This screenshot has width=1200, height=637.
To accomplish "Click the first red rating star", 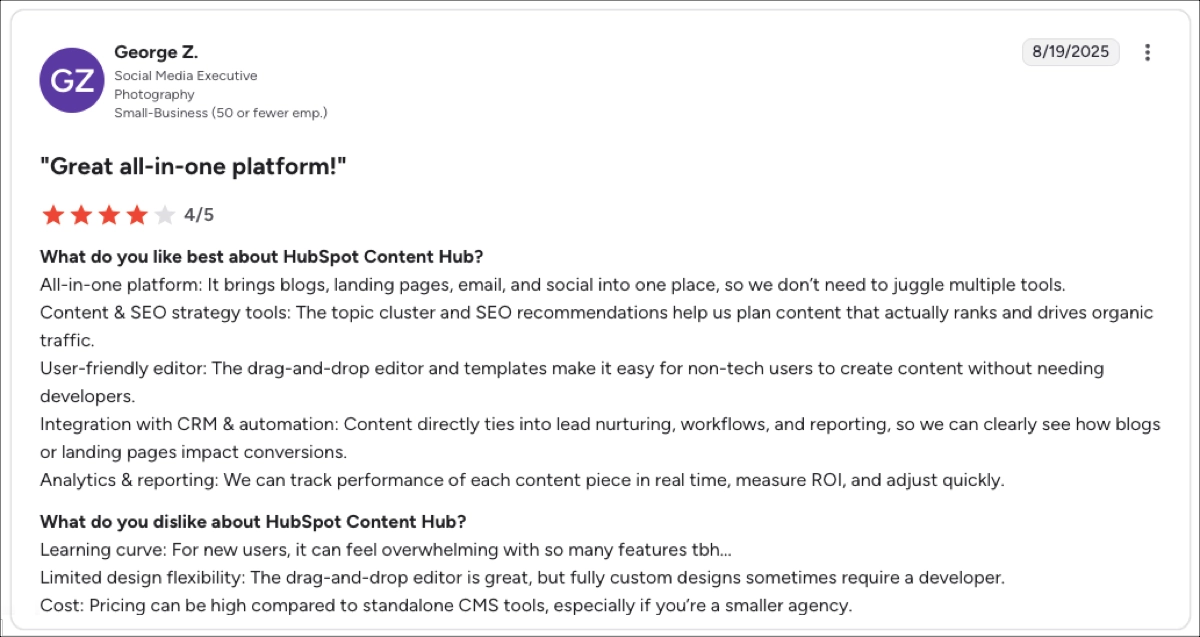I will [53, 214].
